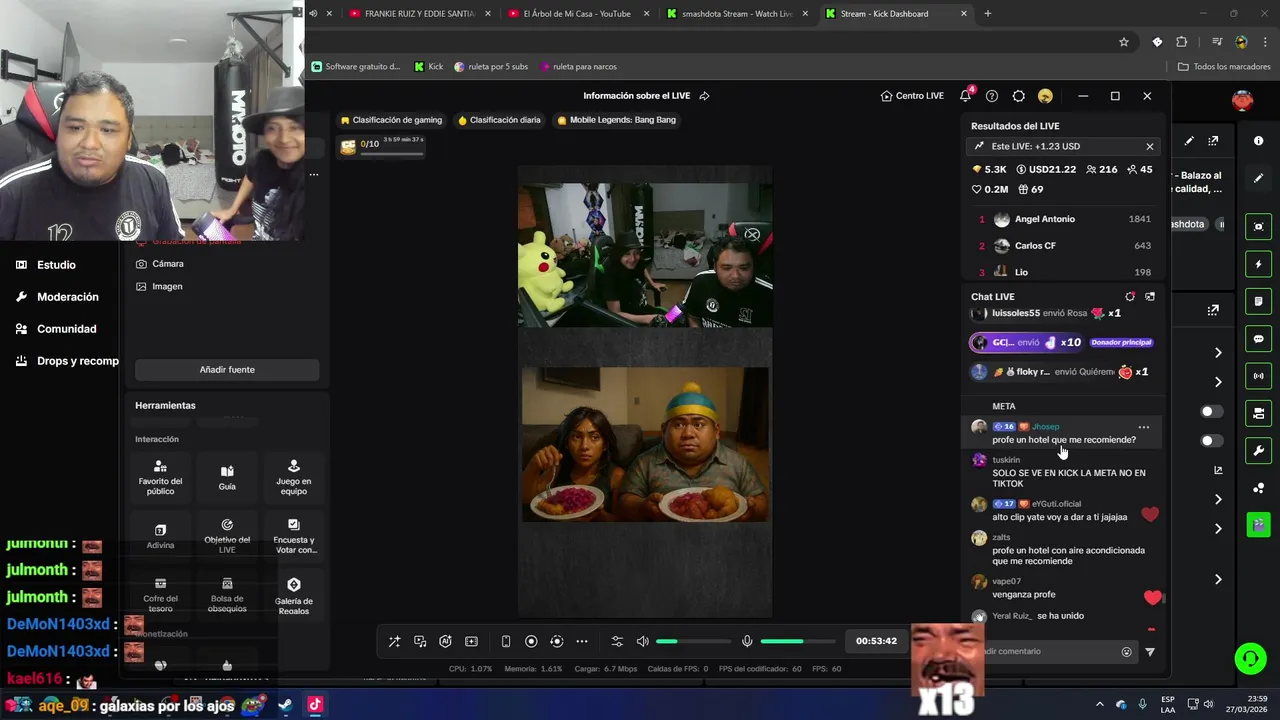Pop out the Chat LIVE window
Image resolution: width=1280 pixels, height=720 pixels.
click(x=1150, y=296)
